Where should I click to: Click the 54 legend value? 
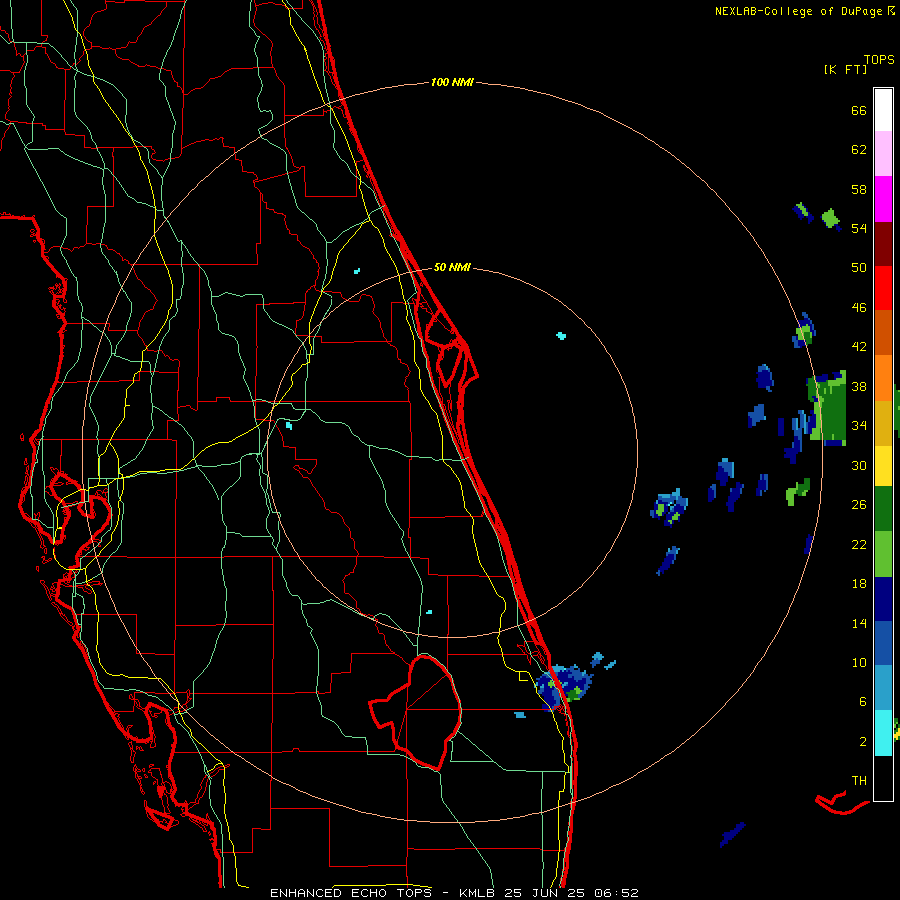[859, 228]
